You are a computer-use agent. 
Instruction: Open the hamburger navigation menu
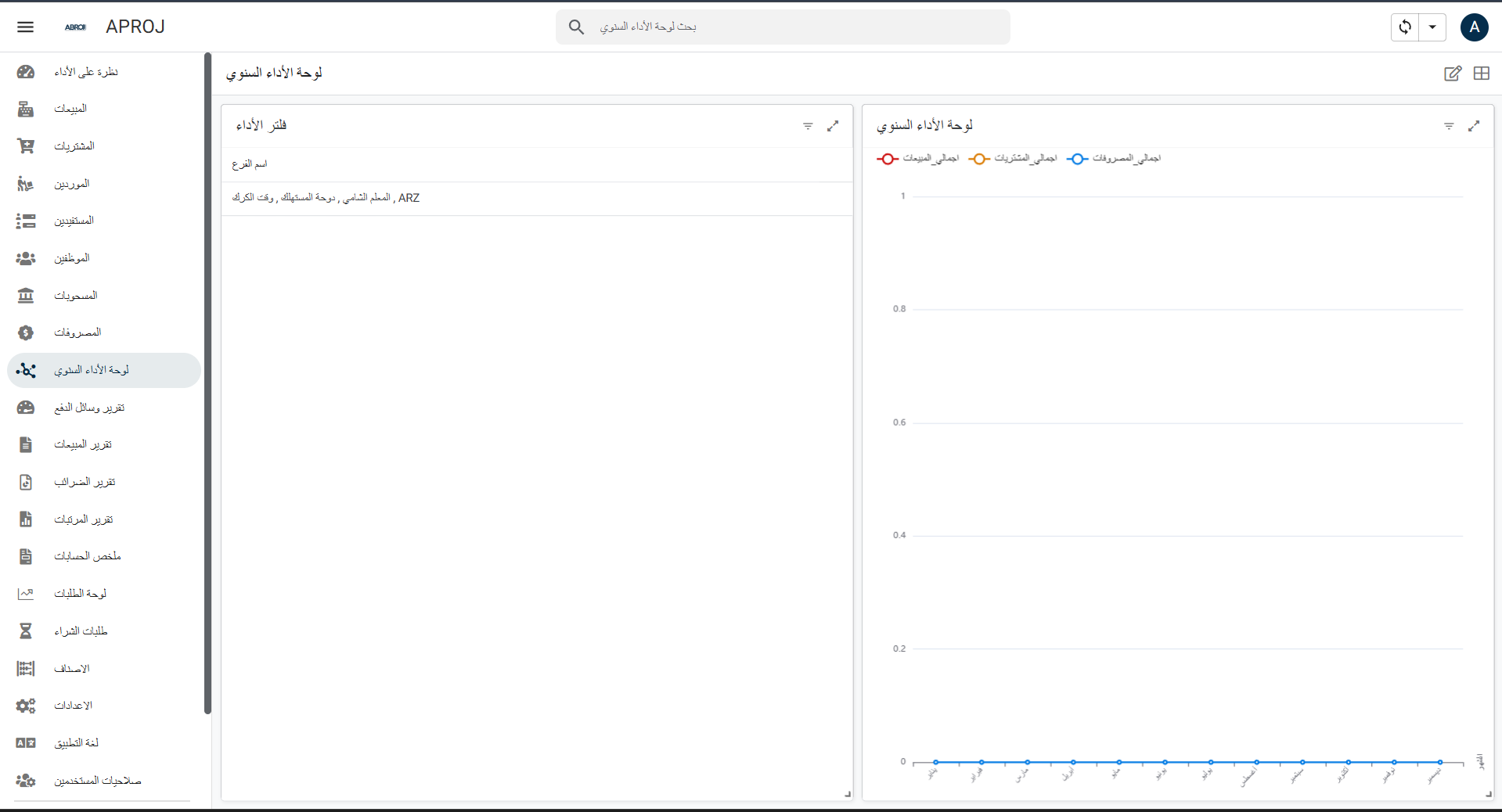25,27
